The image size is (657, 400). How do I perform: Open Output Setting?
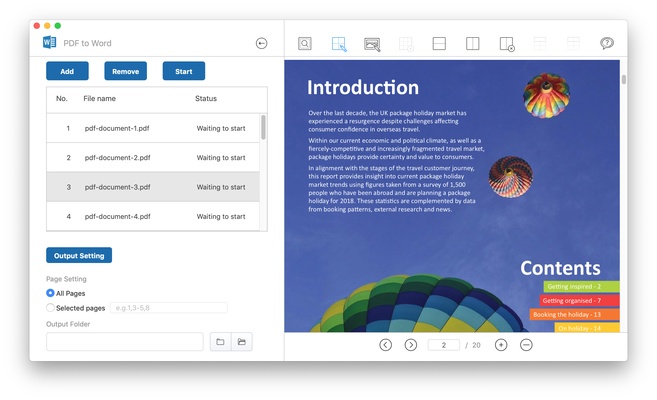pos(79,255)
